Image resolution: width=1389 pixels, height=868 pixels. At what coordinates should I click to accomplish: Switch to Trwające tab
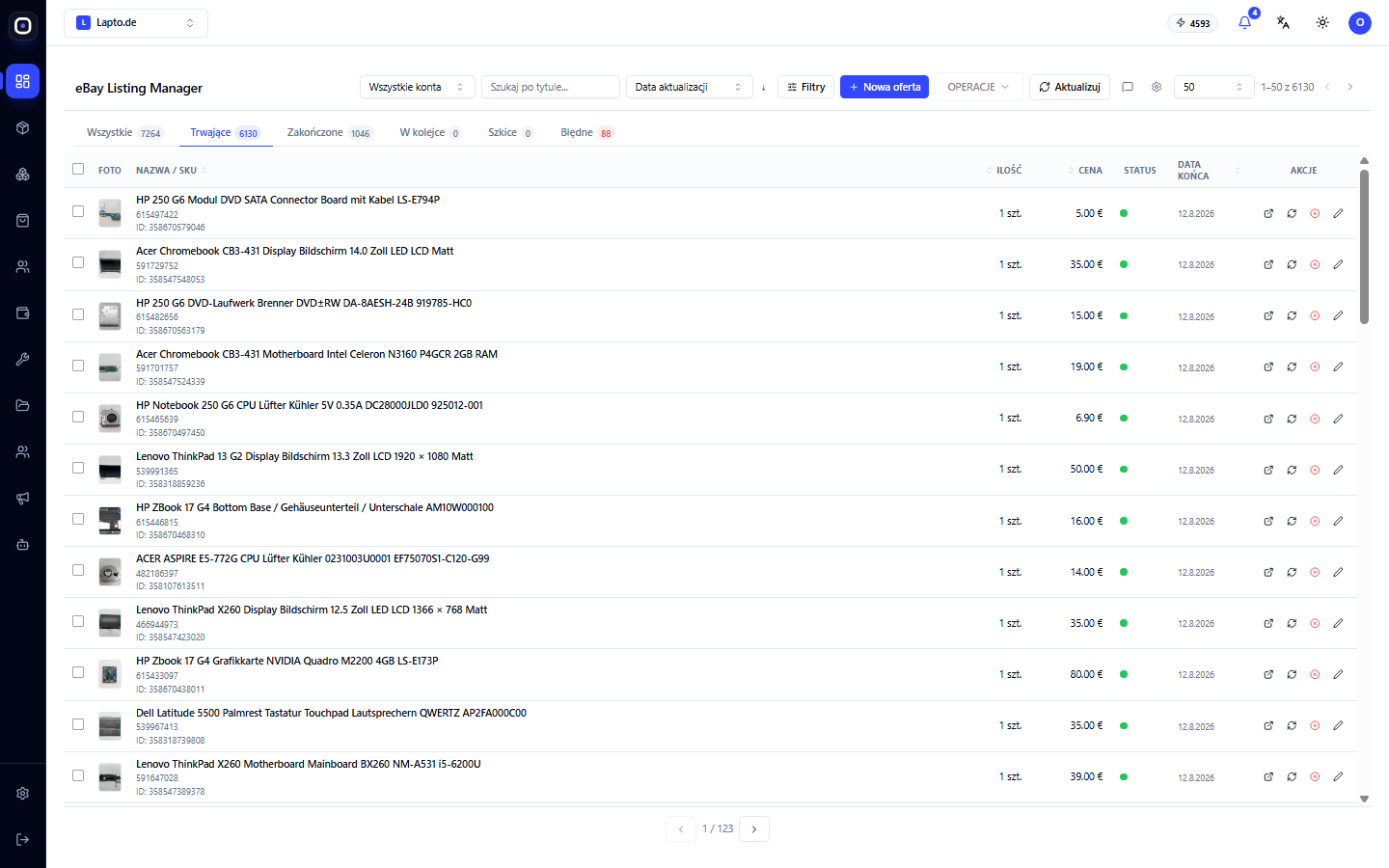(225, 133)
